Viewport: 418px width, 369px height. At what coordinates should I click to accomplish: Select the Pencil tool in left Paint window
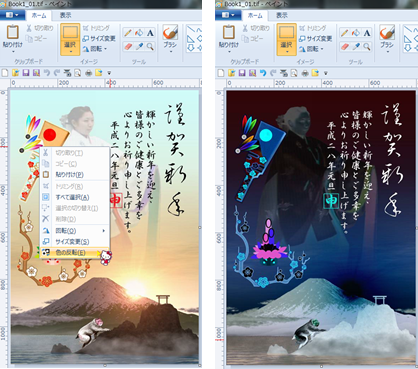tap(128, 33)
